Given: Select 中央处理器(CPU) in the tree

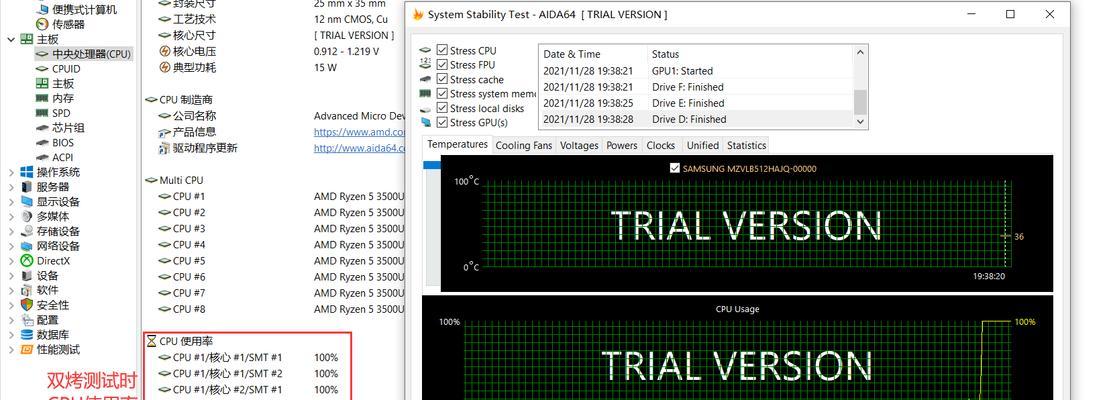Looking at the screenshot, I should coord(92,54).
